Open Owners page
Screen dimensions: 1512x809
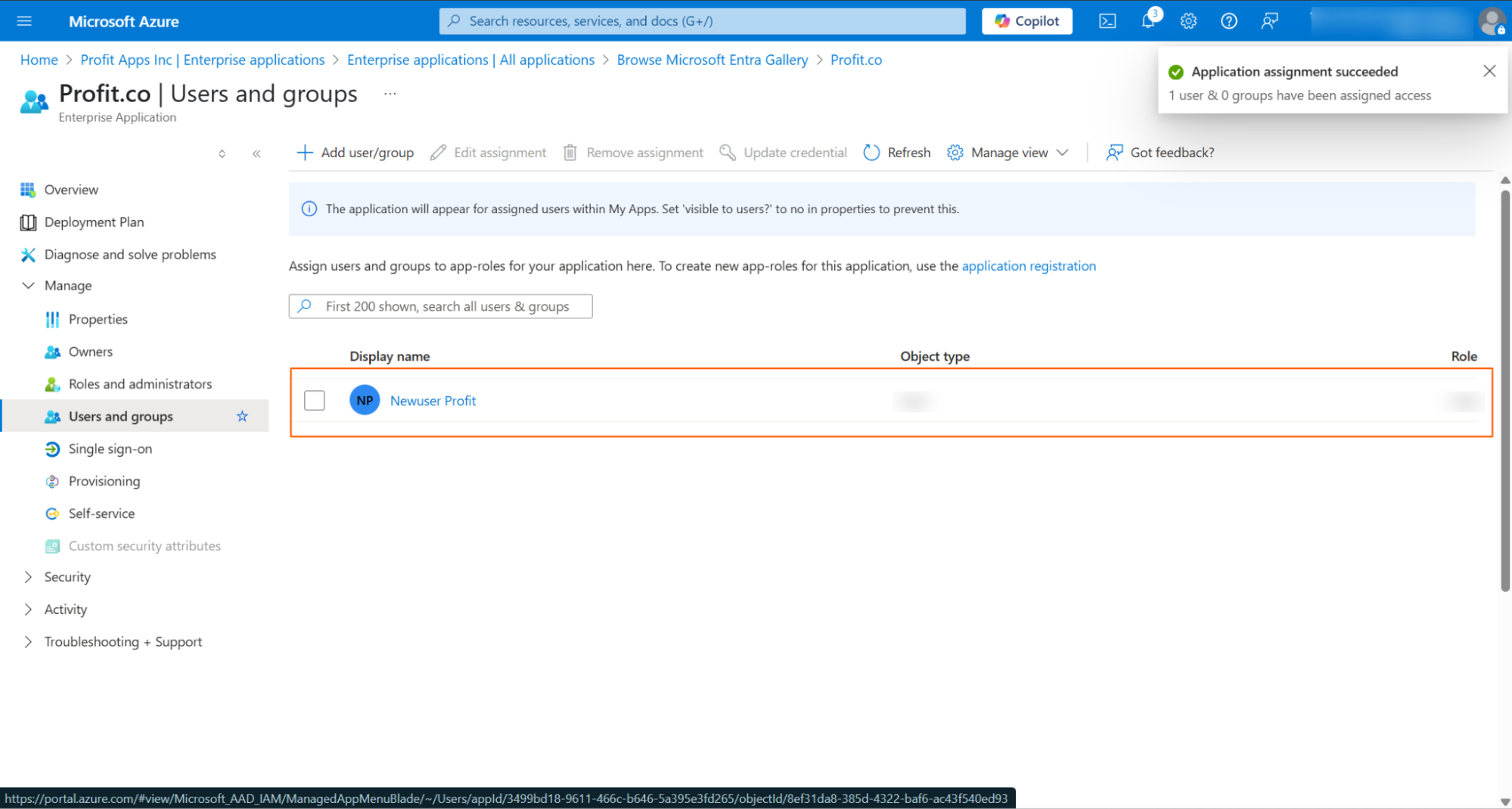79,352
